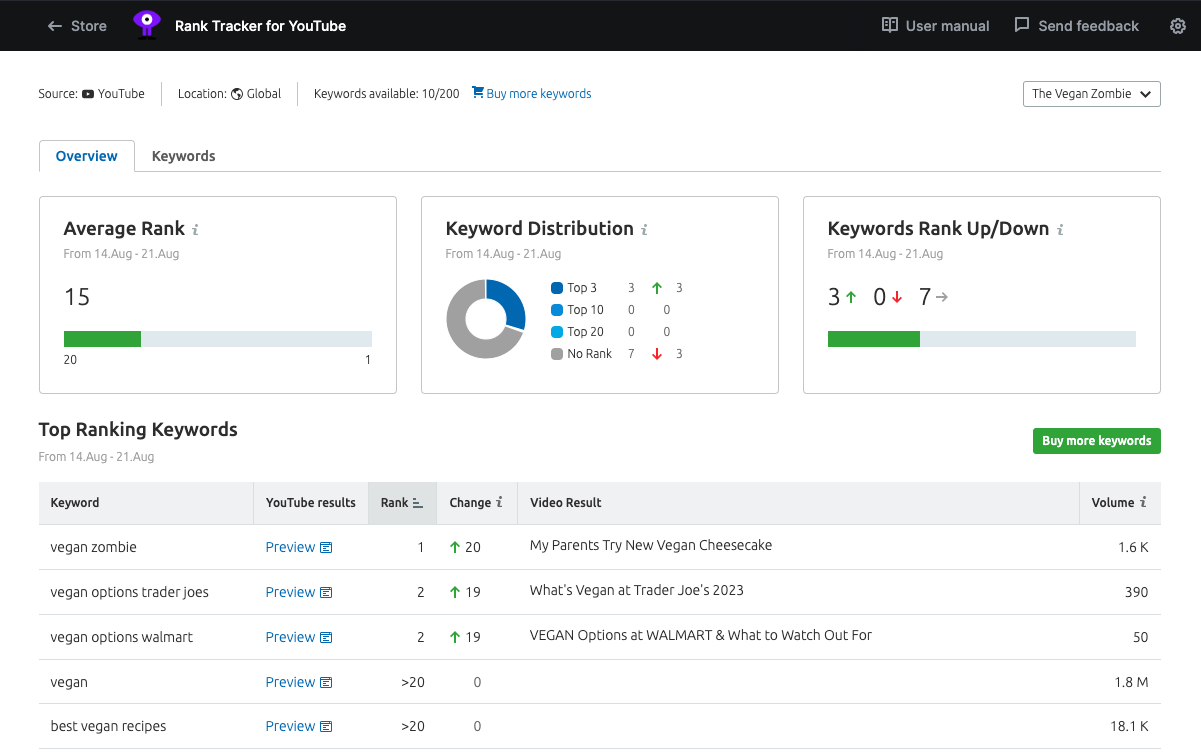This screenshot has width=1201, height=756.
Task: Click the globe icon next to Global
Action: 237,93
